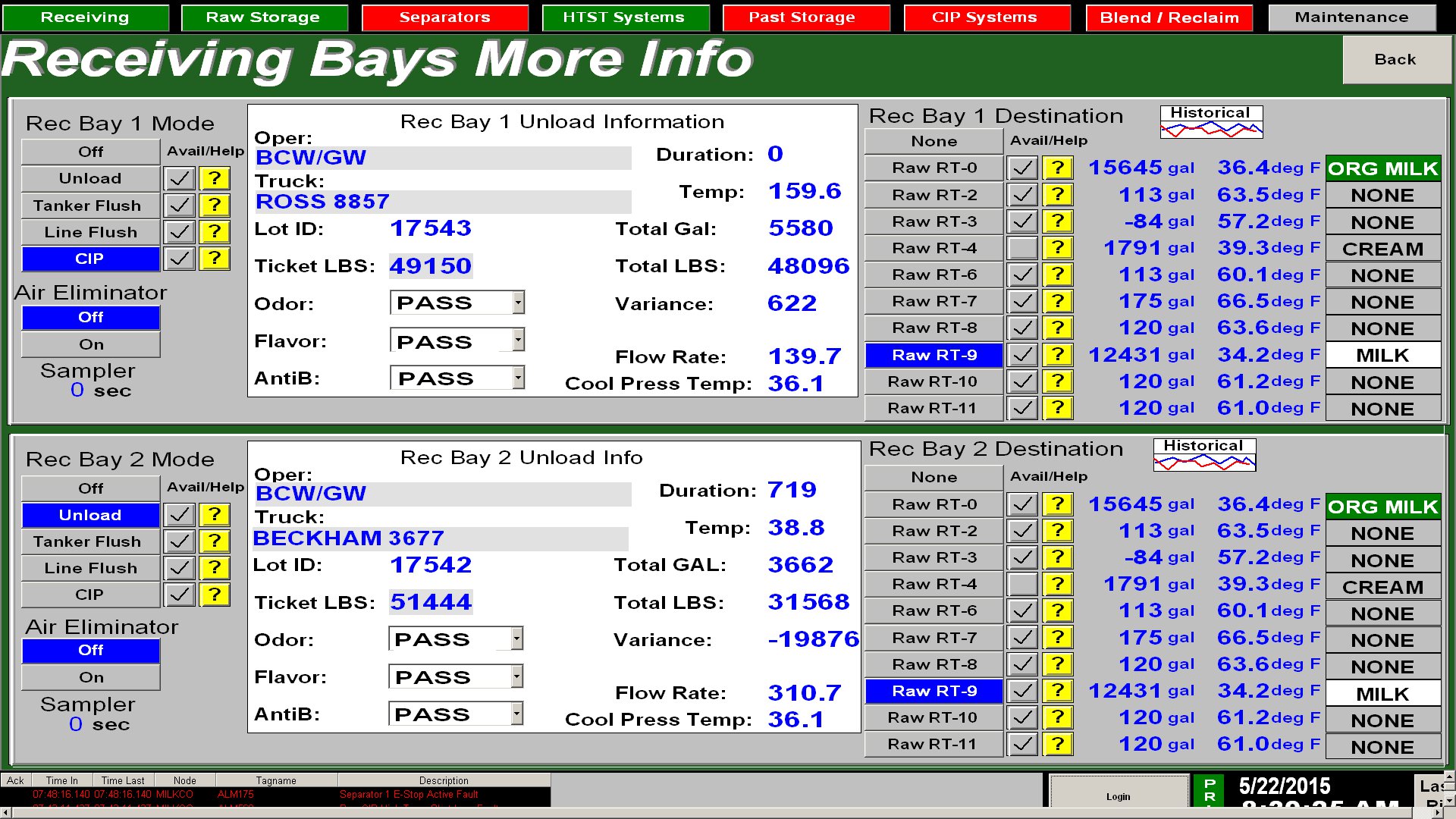
Task: Open Rec Bay 2 Historical trend chart
Action: [1204, 455]
